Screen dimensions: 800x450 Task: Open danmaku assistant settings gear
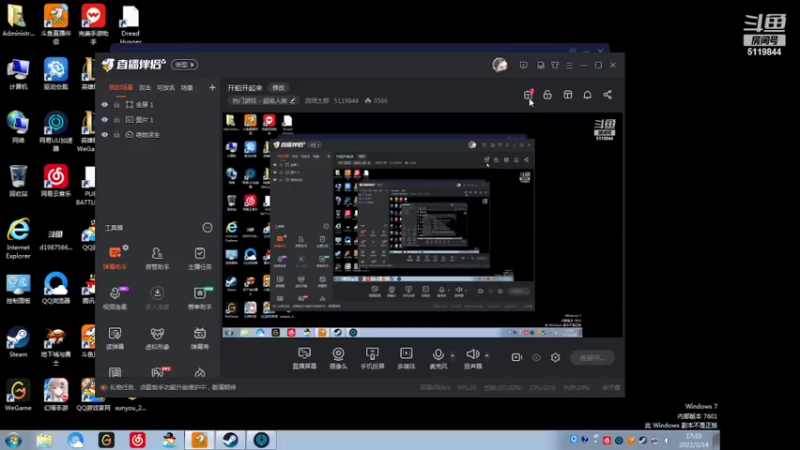tap(126, 247)
